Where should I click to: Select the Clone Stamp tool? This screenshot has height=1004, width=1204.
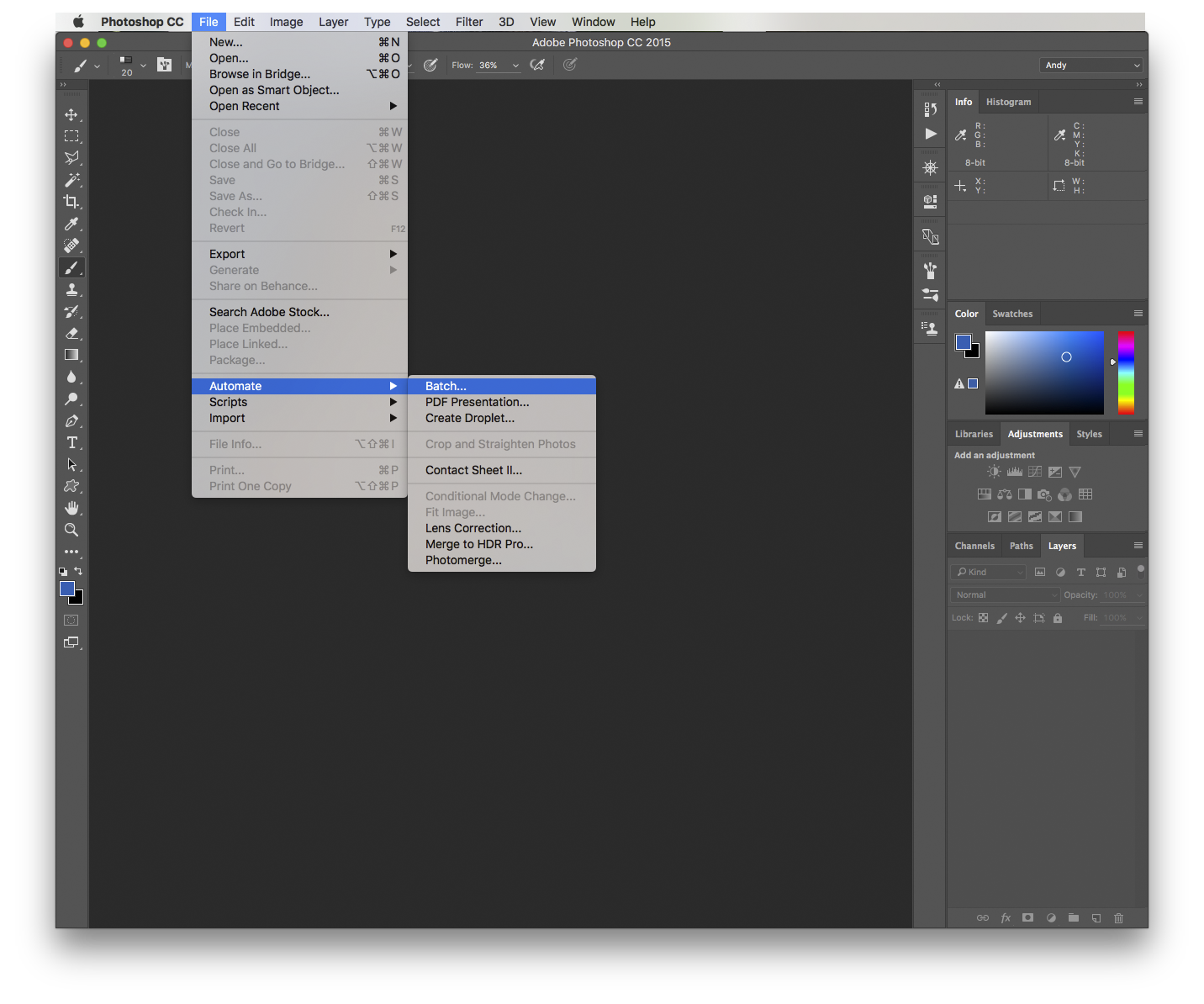(71, 289)
